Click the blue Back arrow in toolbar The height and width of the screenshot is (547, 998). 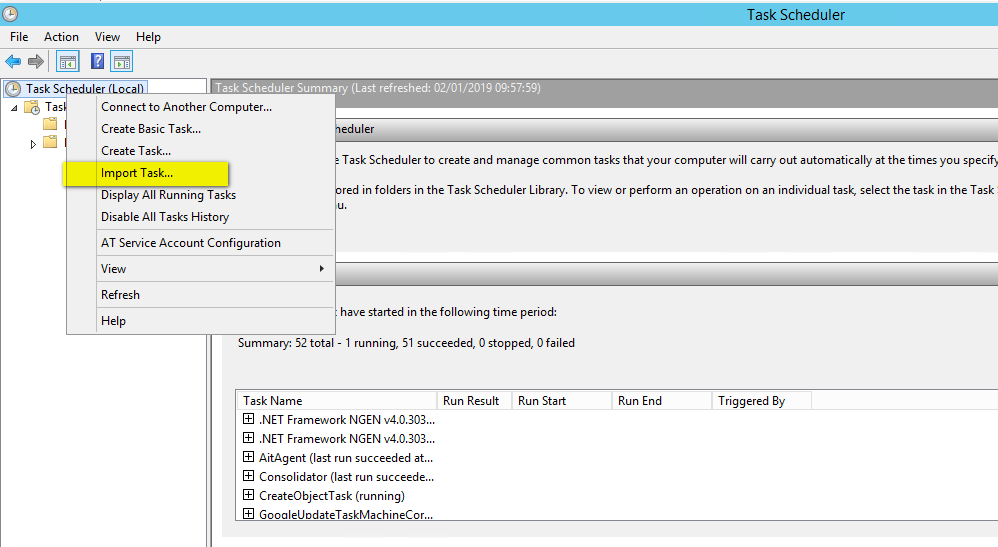click(13, 62)
